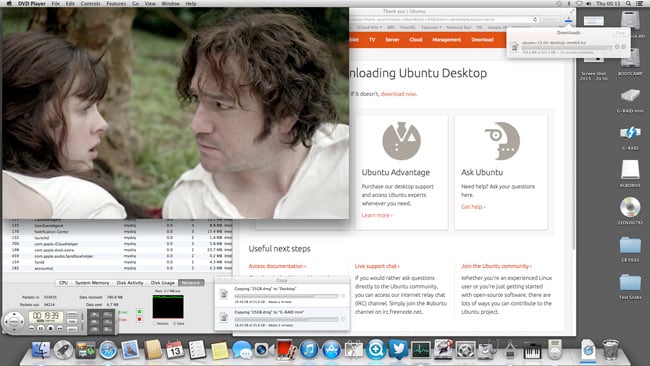Click 'Learn more' under Ubuntu Advantage

[x=376, y=215]
